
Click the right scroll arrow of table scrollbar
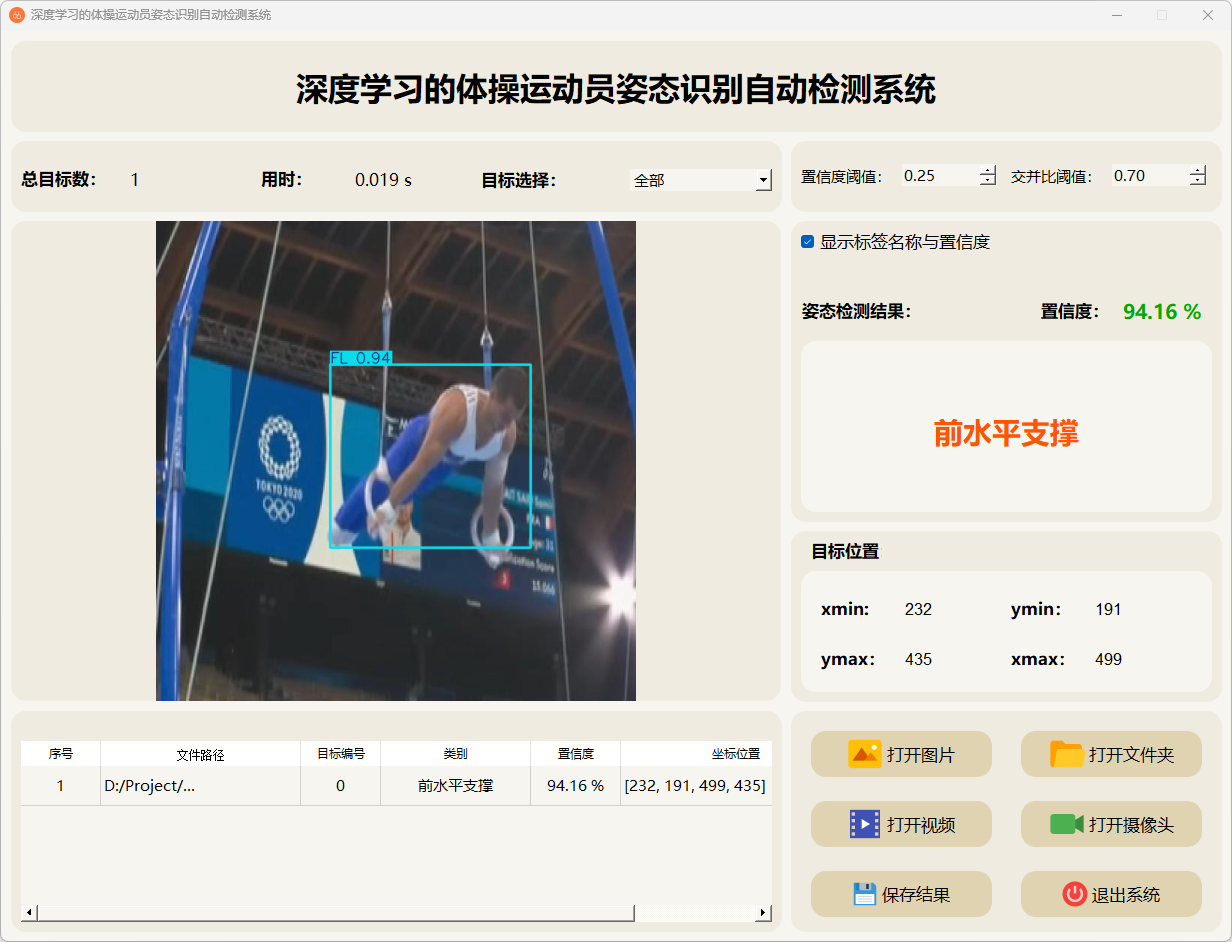(x=763, y=913)
